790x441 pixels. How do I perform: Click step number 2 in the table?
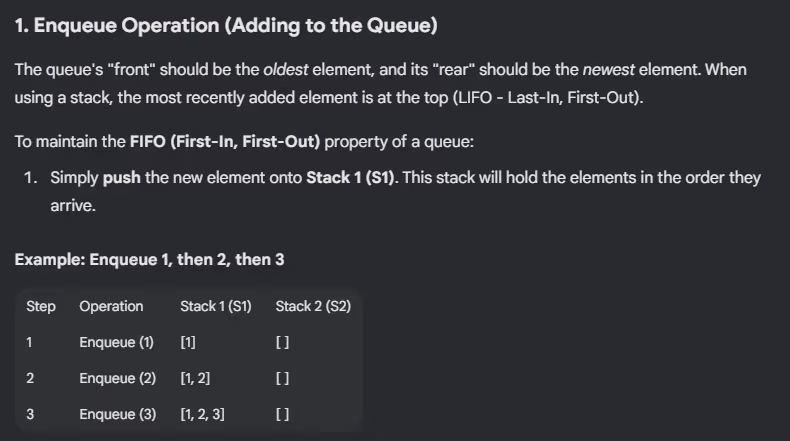tap(30, 378)
